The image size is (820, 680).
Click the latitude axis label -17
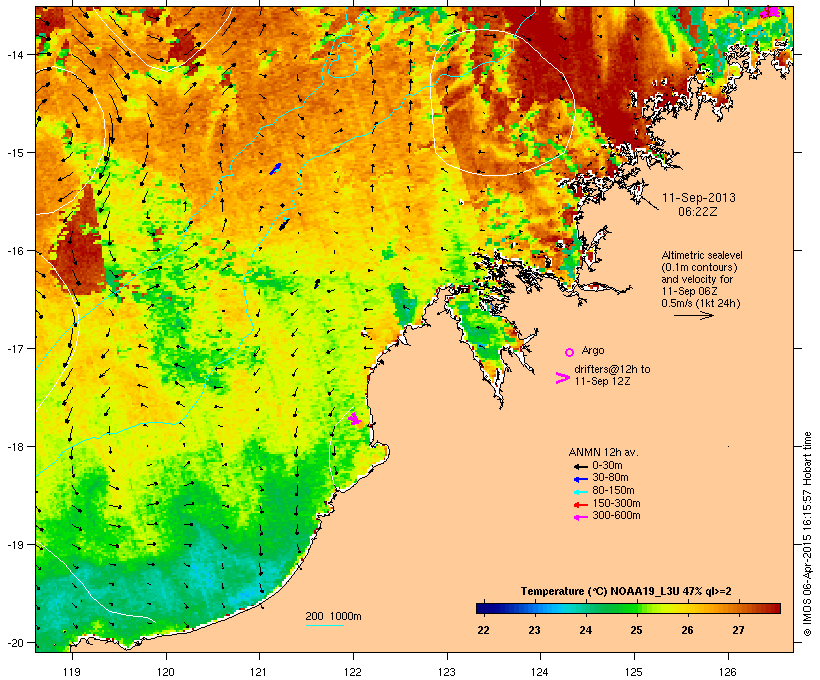pyautogui.click(x=15, y=348)
